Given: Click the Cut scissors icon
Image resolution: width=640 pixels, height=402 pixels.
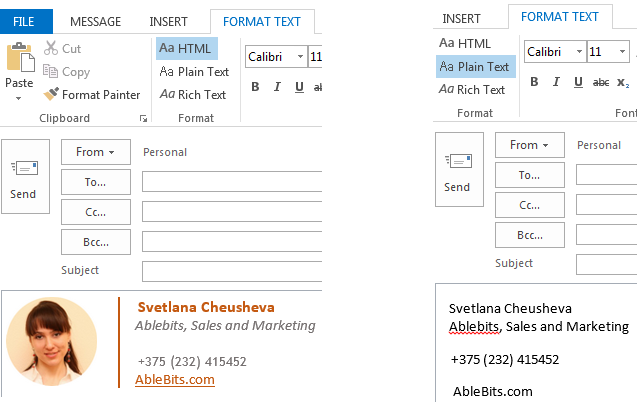Looking at the screenshot, I should [51, 49].
